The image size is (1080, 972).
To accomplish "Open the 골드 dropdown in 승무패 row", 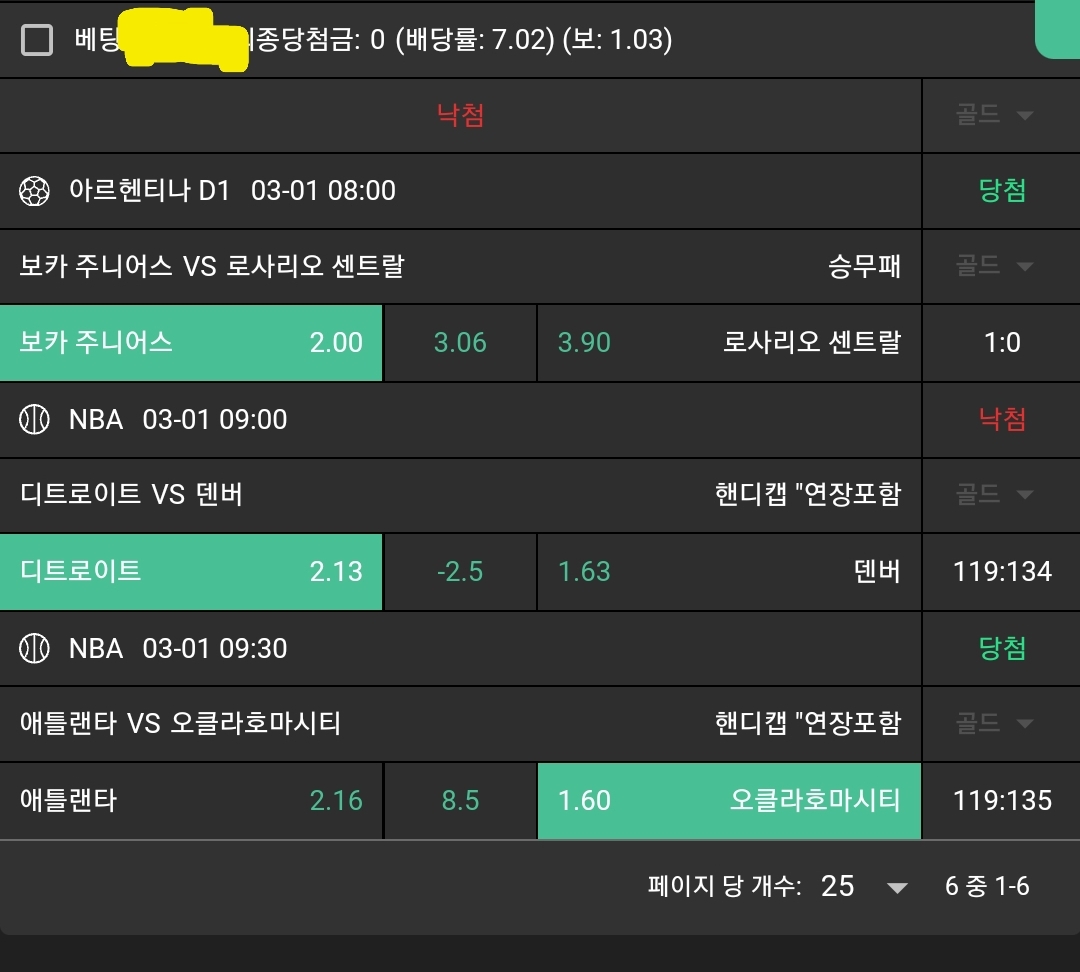I will [994, 266].
